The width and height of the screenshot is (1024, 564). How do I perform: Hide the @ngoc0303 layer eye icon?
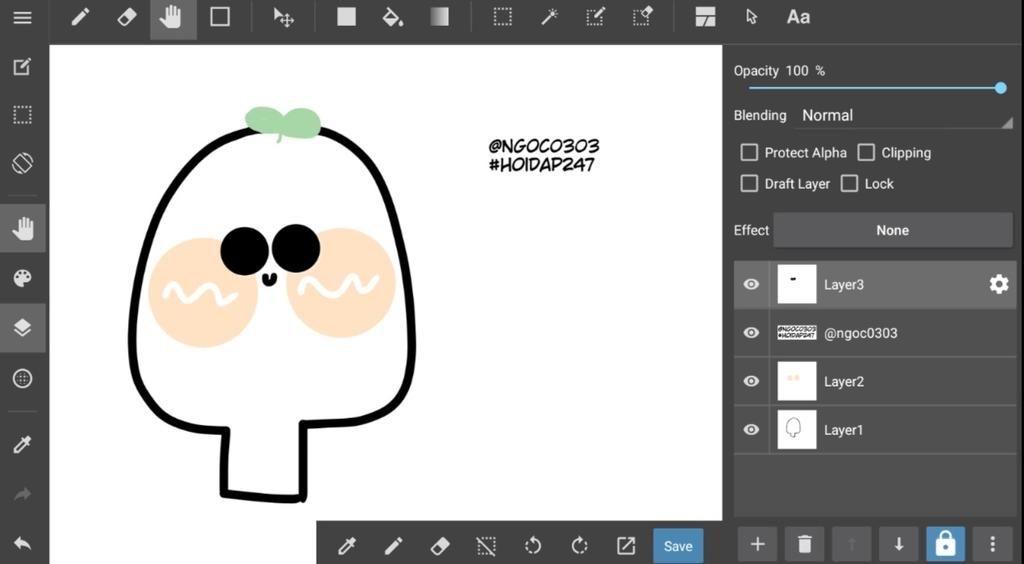[751, 333]
